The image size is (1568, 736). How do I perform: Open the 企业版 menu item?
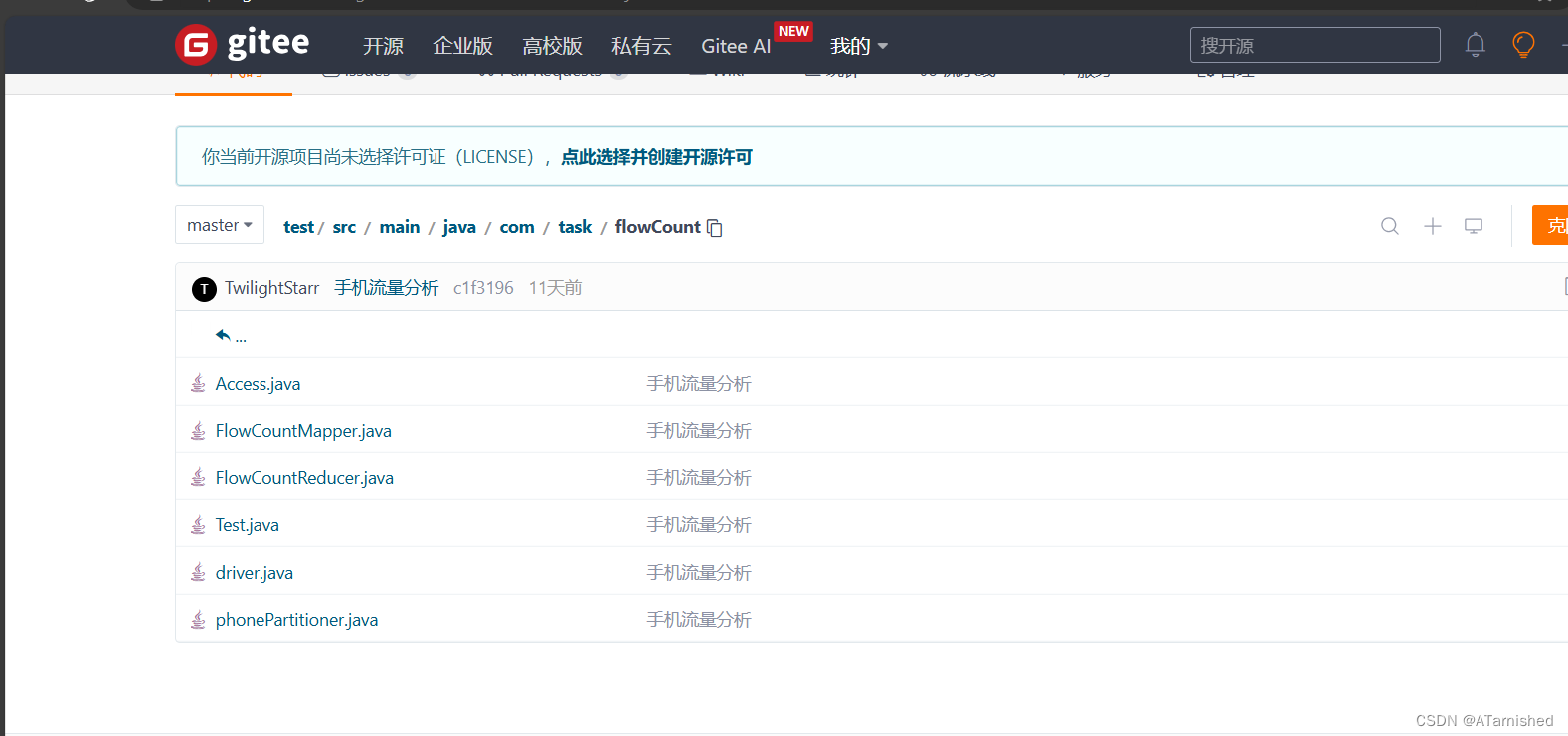point(462,46)
